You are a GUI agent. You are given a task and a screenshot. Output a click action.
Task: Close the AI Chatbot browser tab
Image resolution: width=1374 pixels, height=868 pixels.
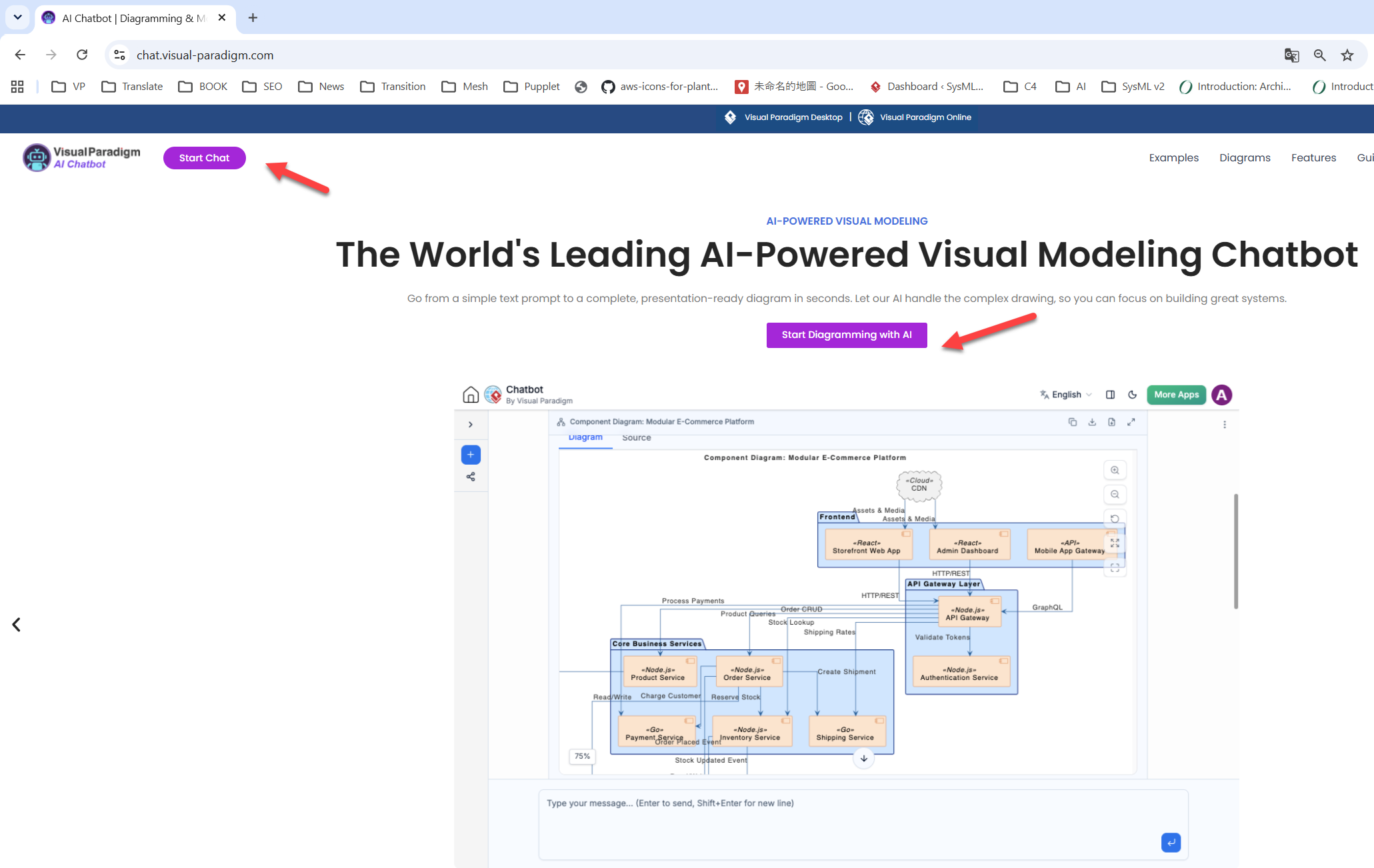pos(222,18)
